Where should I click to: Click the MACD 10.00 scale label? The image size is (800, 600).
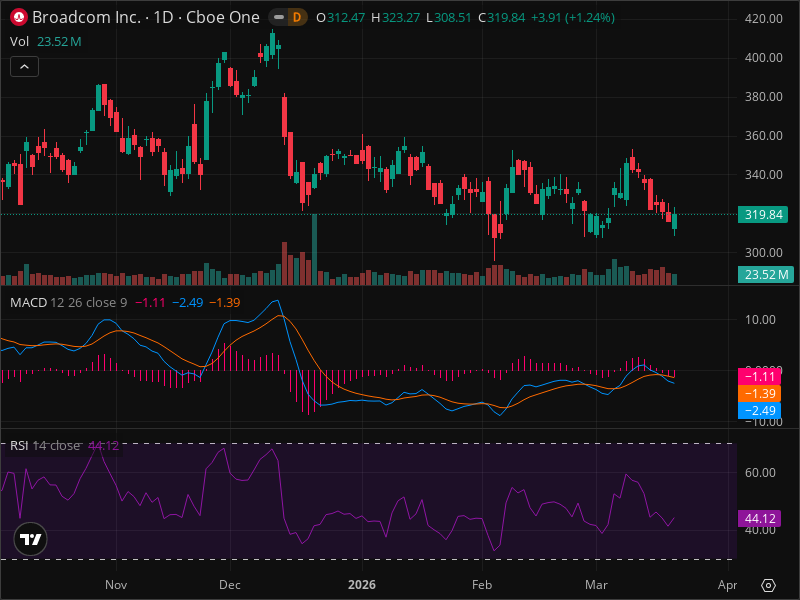[760, 320]
